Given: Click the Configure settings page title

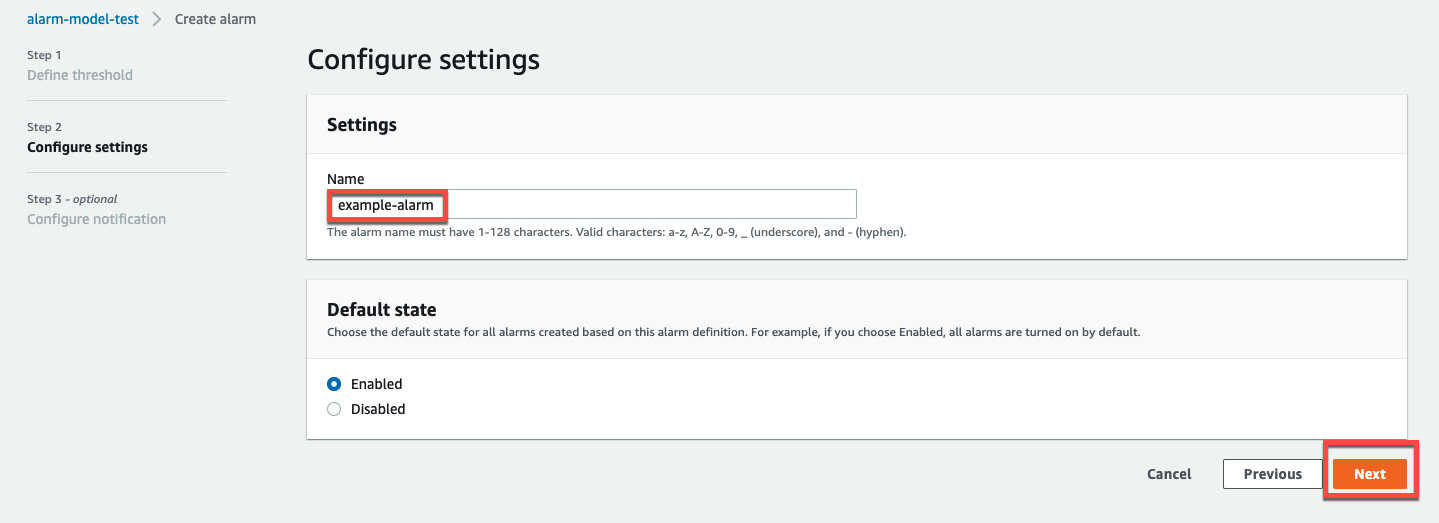Looking at the screenshot, I should point(423,59).
